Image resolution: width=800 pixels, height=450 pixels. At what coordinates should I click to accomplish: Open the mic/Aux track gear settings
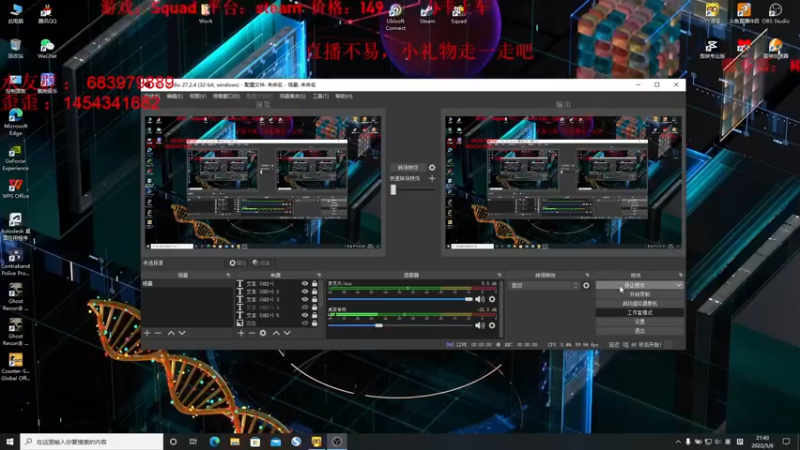[x=492, y=299]
